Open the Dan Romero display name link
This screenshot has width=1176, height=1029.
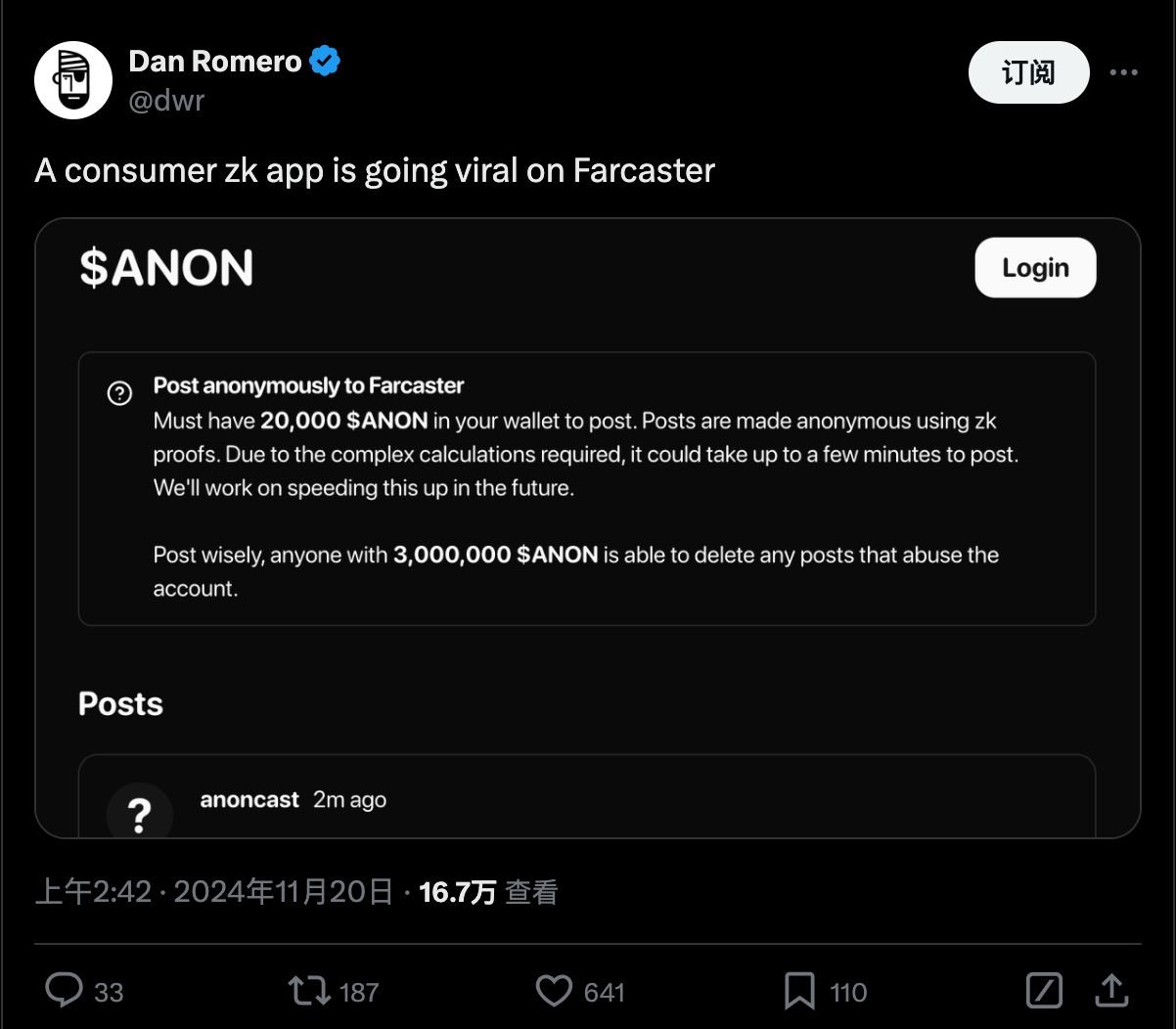pos(215,62)
